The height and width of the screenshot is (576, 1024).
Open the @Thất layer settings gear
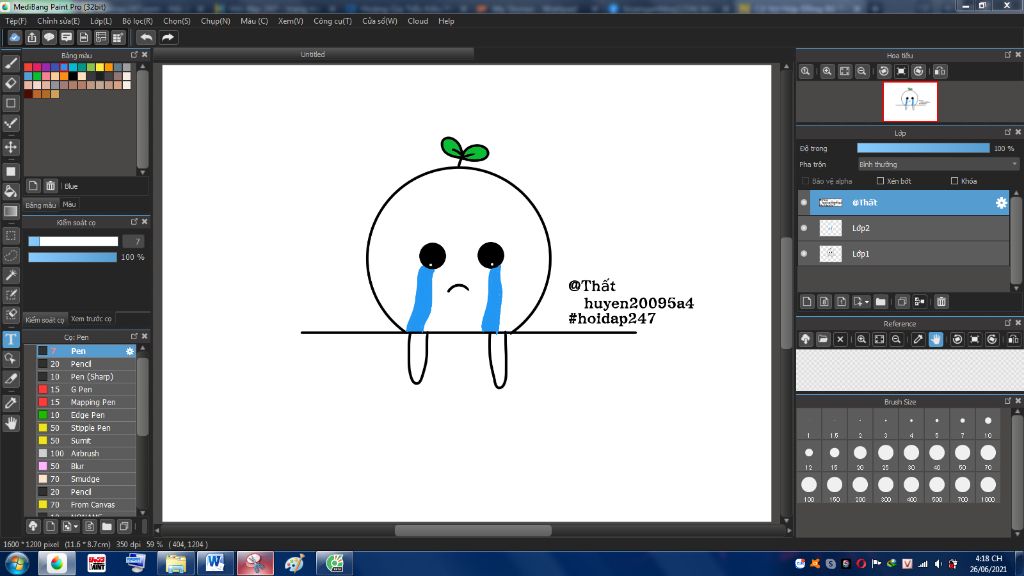1001,203
